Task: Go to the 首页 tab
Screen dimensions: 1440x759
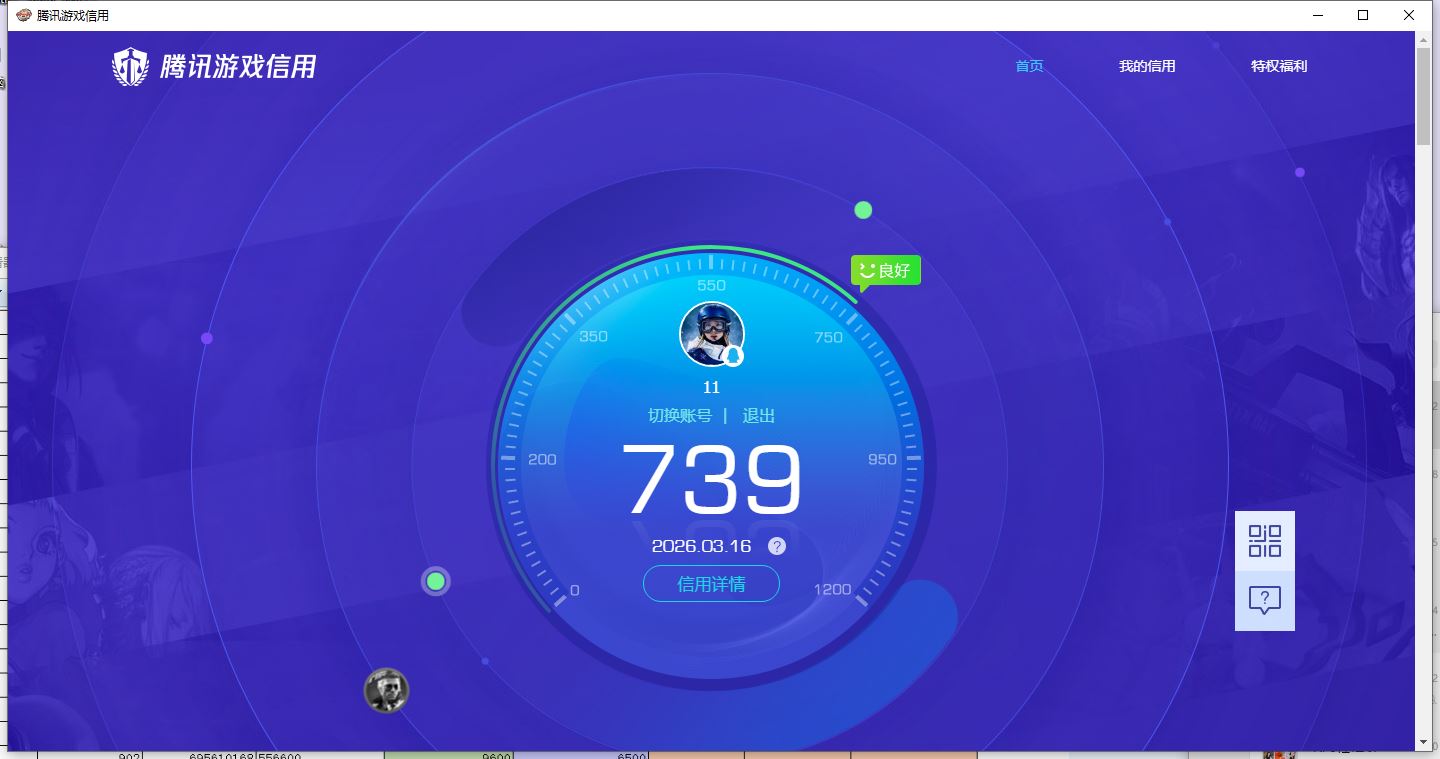Action: tap(1029, 66)
